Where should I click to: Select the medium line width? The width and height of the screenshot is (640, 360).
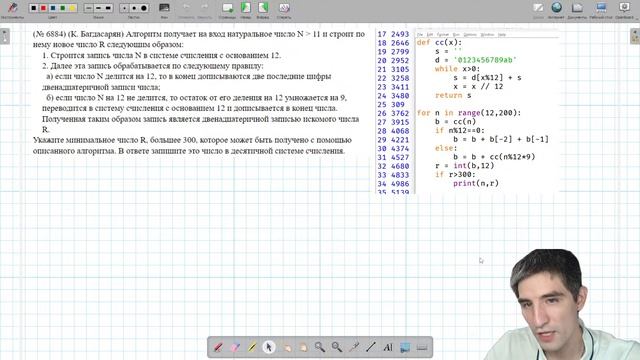[98, 8]
